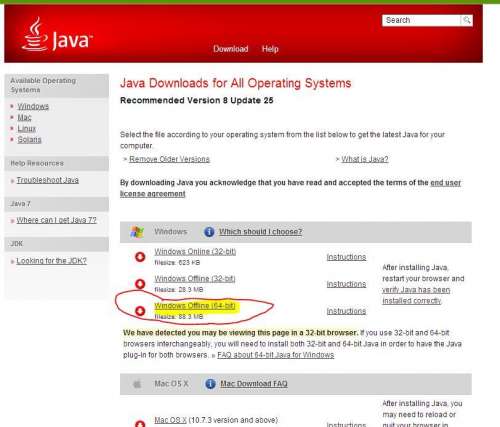The image size is (500, 427).
Task: Download Windows Offline (32-bit) link
Action: point(195,279)
